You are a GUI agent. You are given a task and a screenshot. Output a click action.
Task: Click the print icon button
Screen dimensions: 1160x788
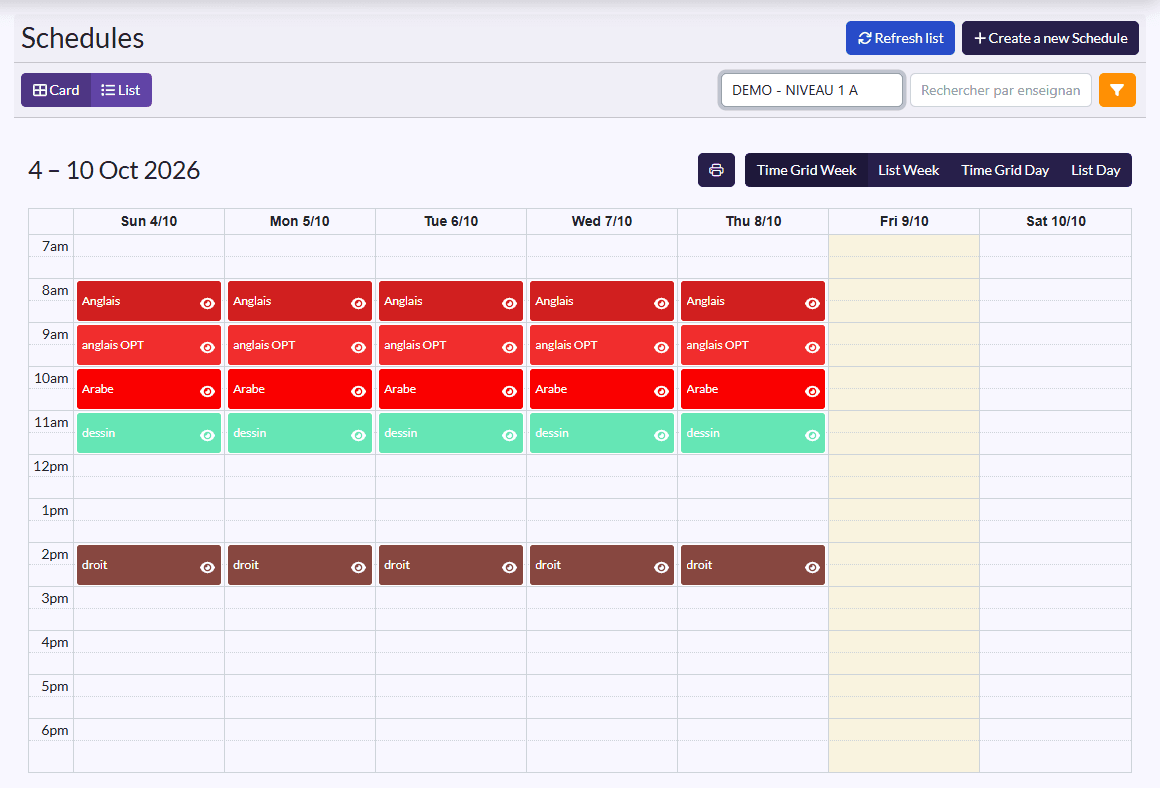tap(715, 170)
